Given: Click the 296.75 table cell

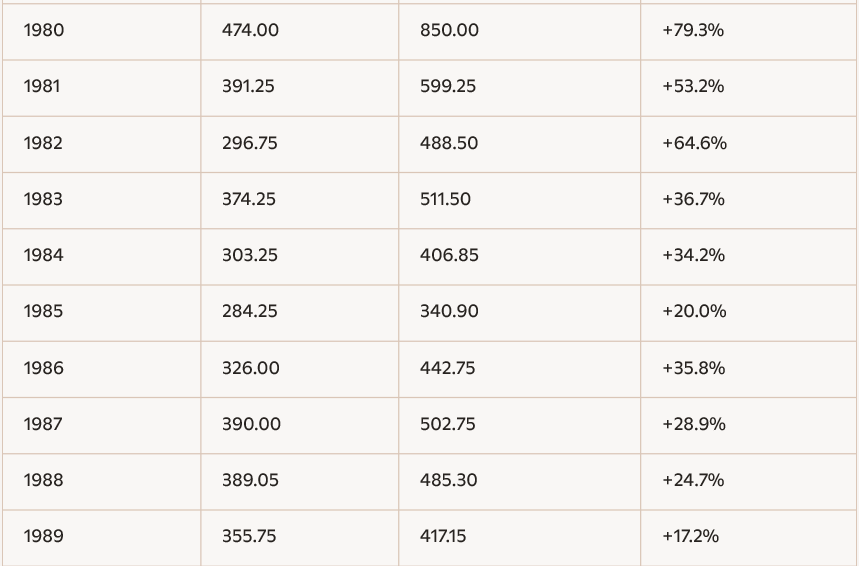Looking at the screenshot, I should coord(250,143).
